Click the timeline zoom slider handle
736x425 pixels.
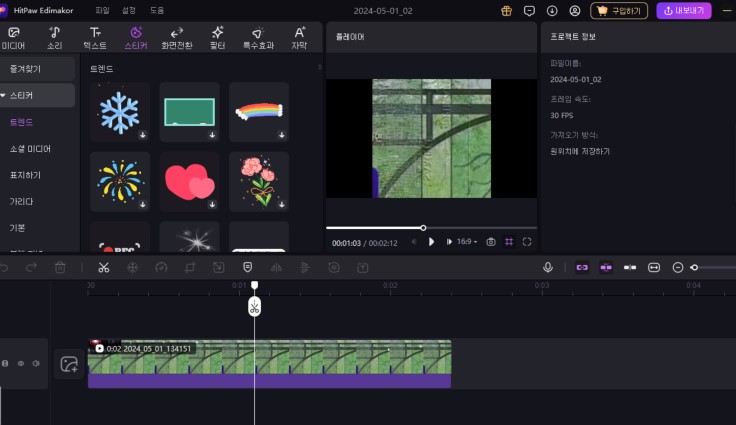(694, 267)
